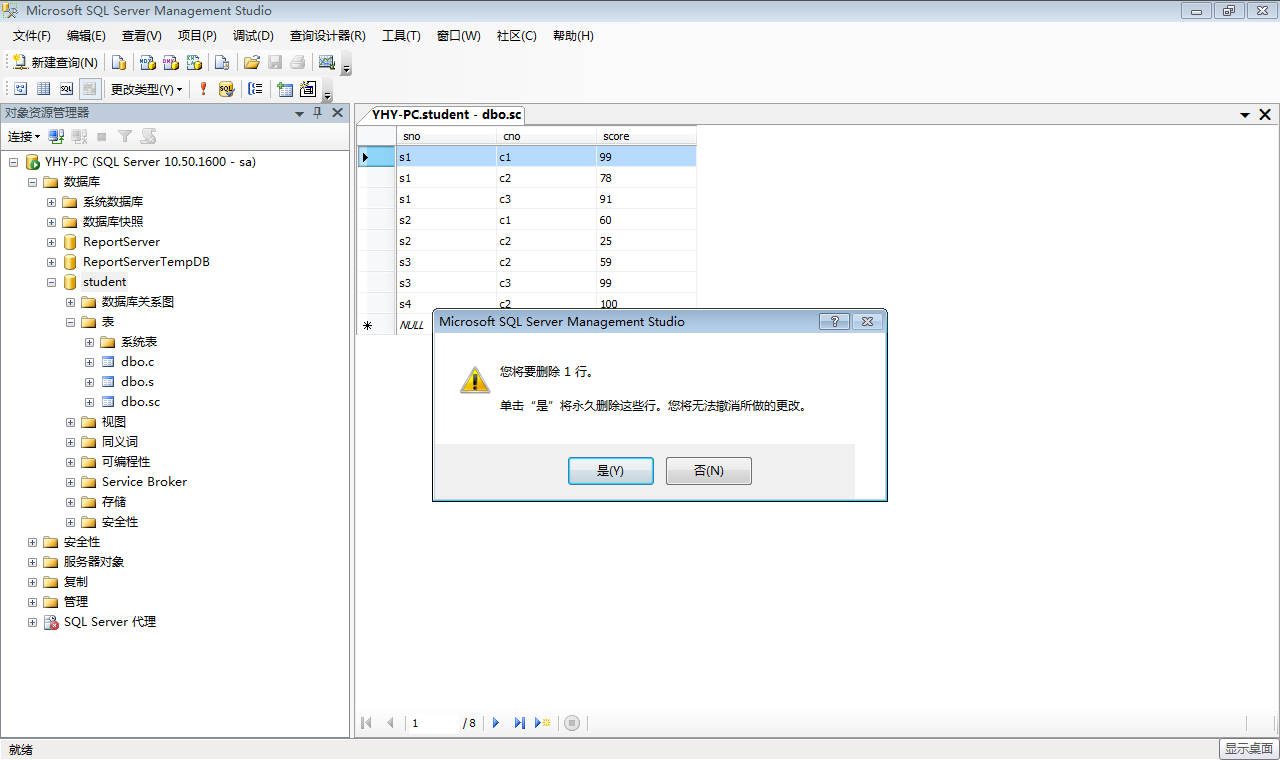Click the Print icon in toolbar
The height and width of the screenshot is (760, 1280).
click(297, 62)
